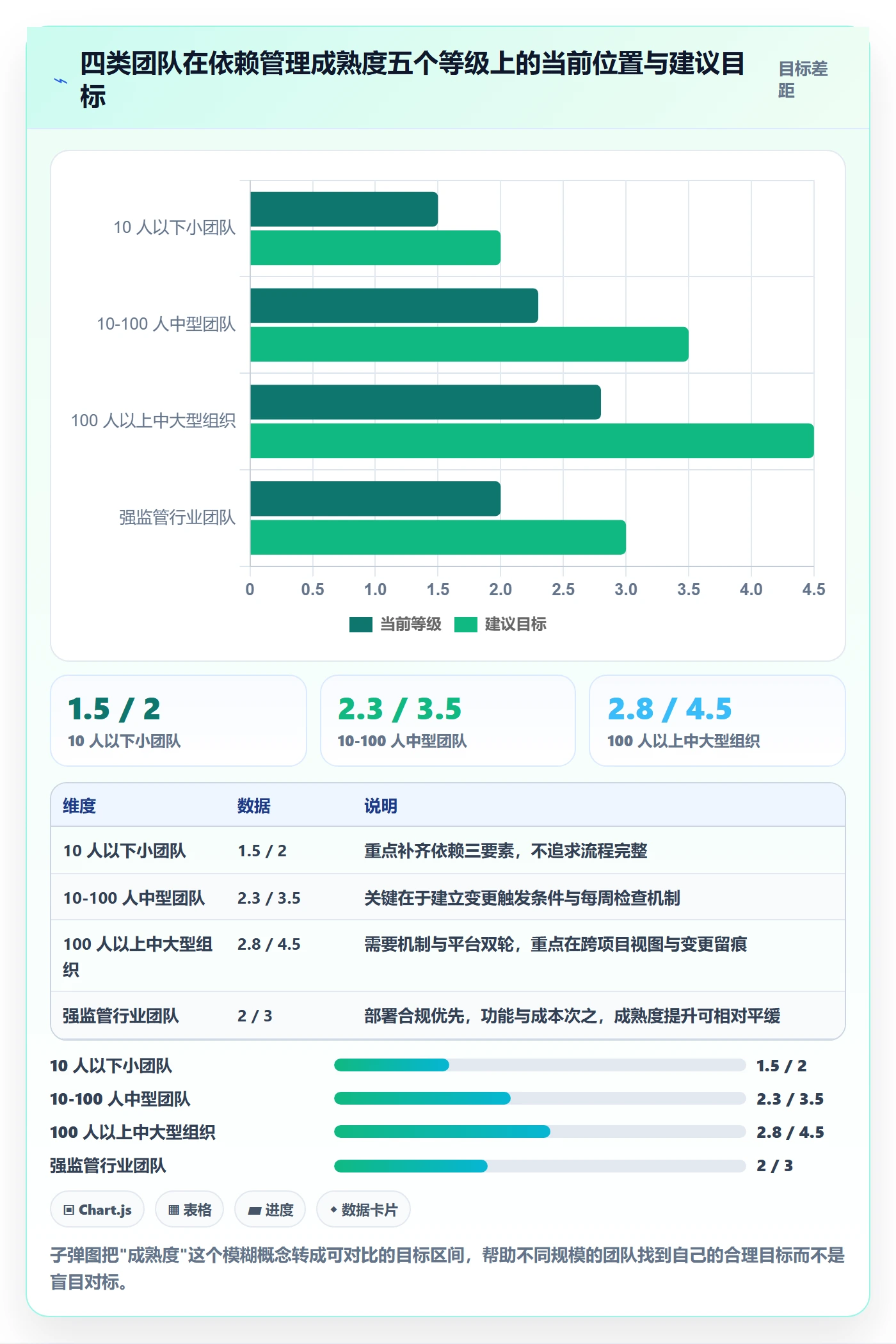Click the 数据 column header
This screenshot has width=896, height=1344.
click(254, 806)
